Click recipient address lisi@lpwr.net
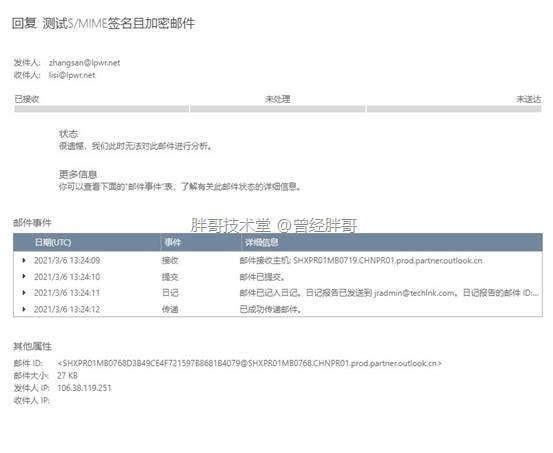553x453 pixels. (72, 75)
